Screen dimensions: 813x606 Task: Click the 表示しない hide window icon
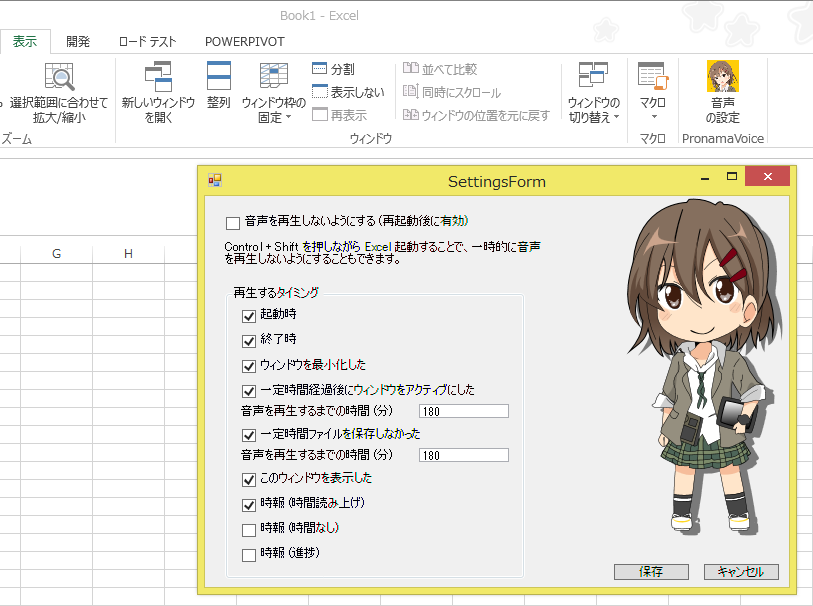click(319, 92)
